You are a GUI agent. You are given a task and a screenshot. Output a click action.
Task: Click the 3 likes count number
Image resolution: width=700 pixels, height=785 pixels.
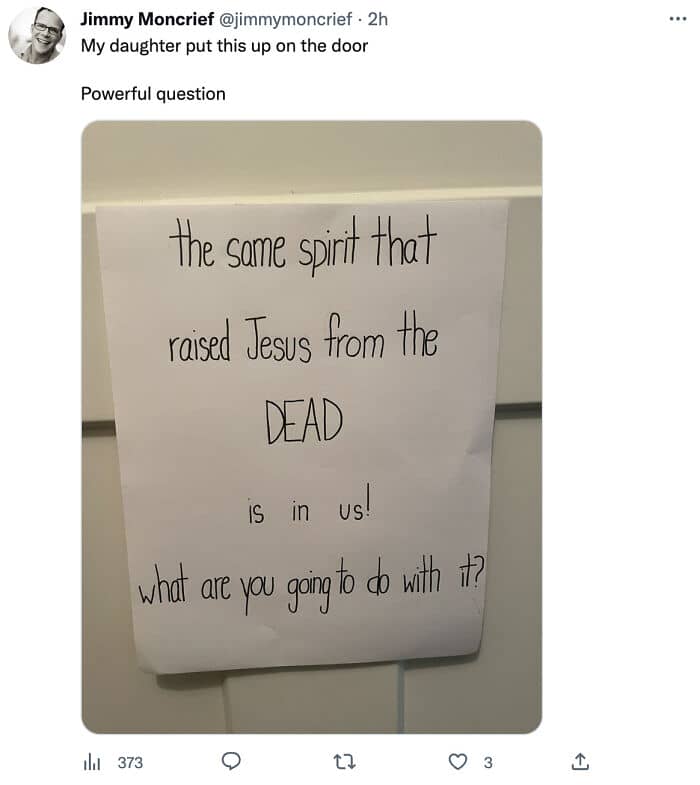488,762
